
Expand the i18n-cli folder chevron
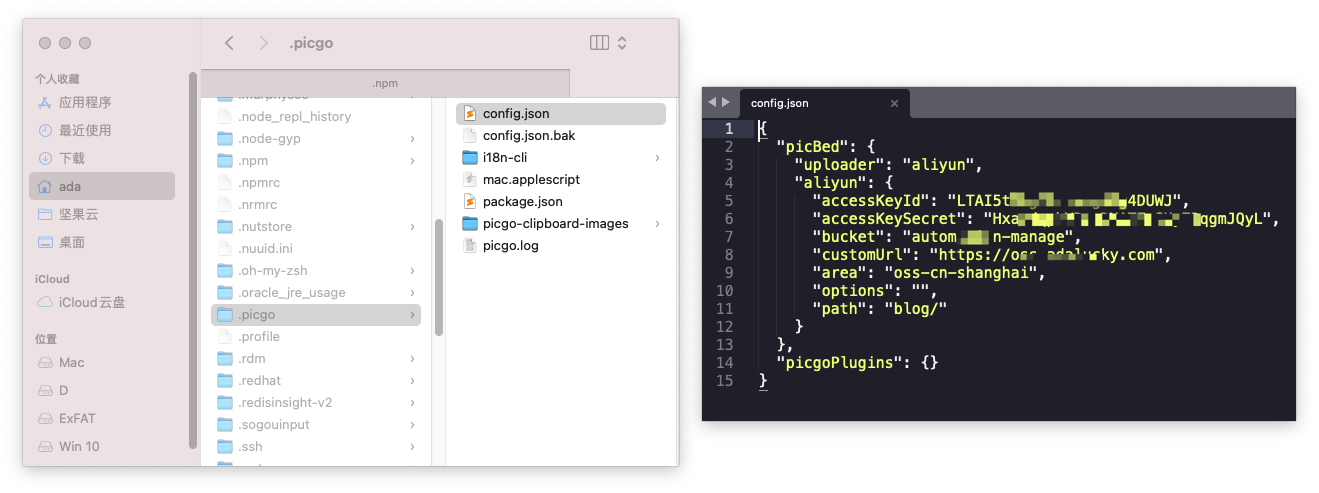click(657, 158)
